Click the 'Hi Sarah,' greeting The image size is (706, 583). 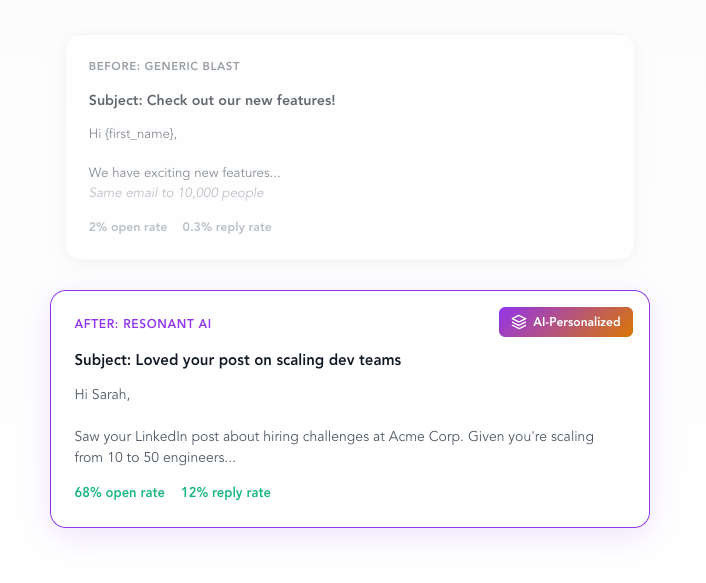[102, 394]
